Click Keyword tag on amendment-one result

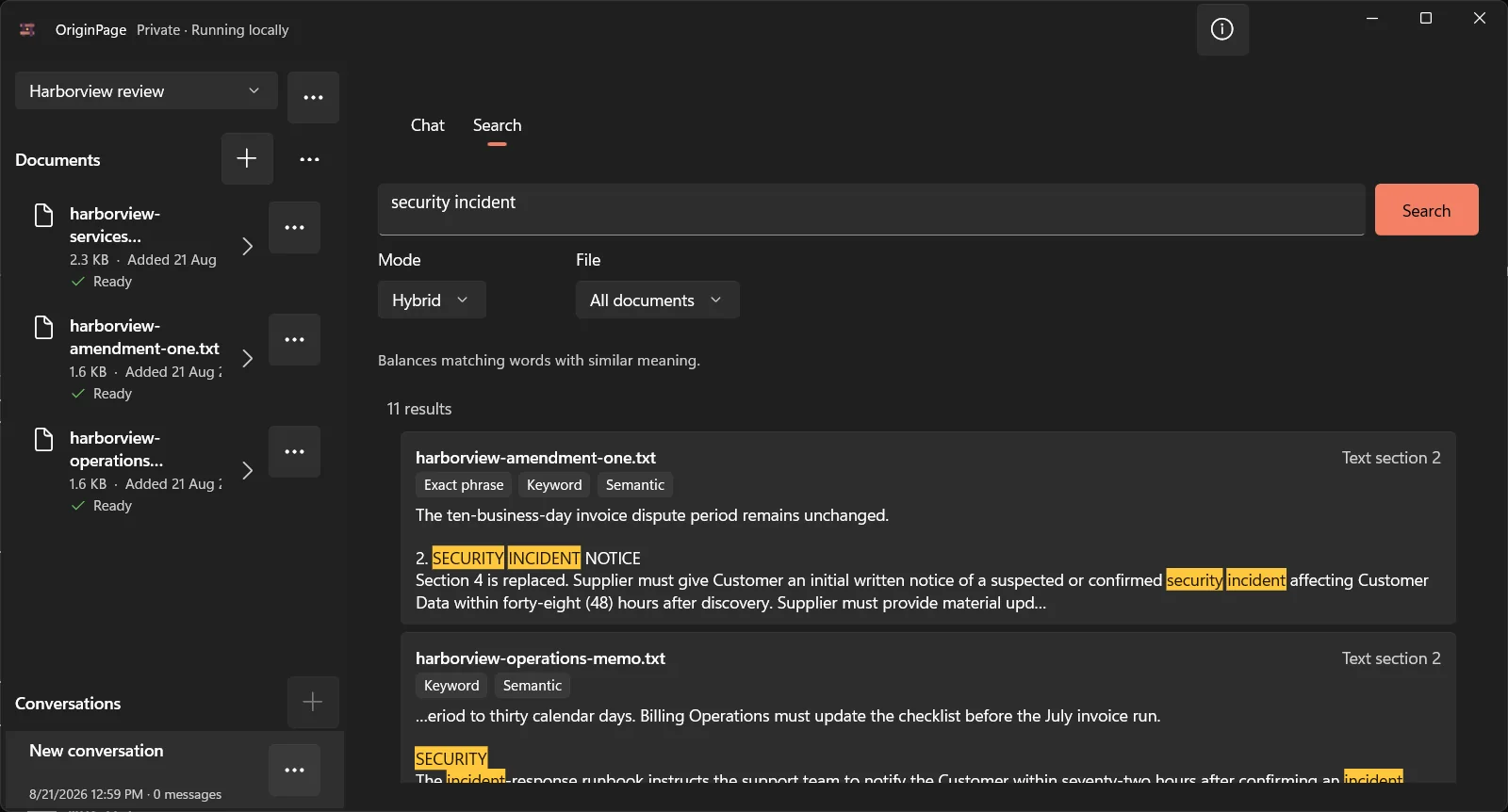(x=554, y=484)
